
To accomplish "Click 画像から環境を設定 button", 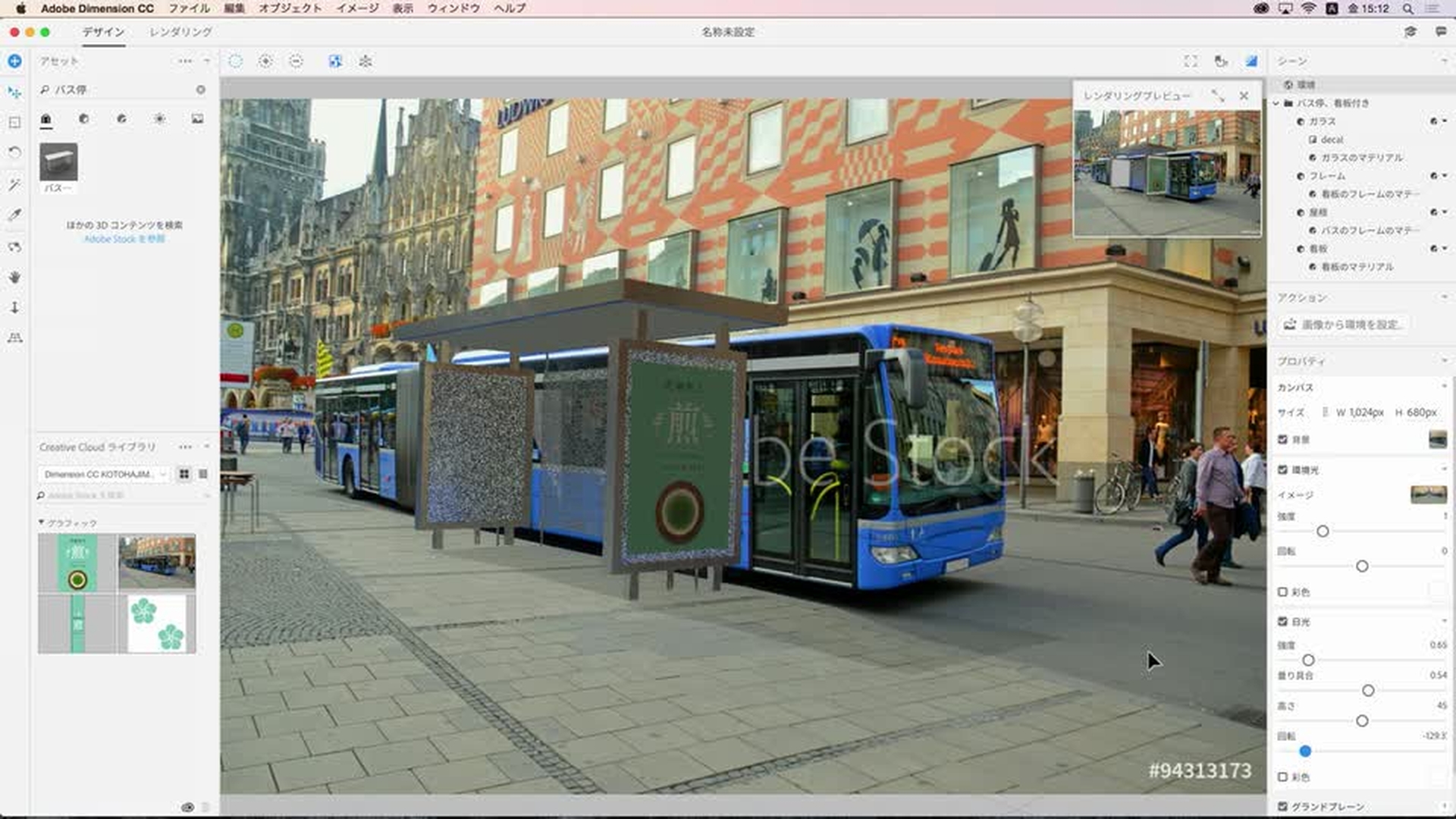I will [x=1343, y=325].
